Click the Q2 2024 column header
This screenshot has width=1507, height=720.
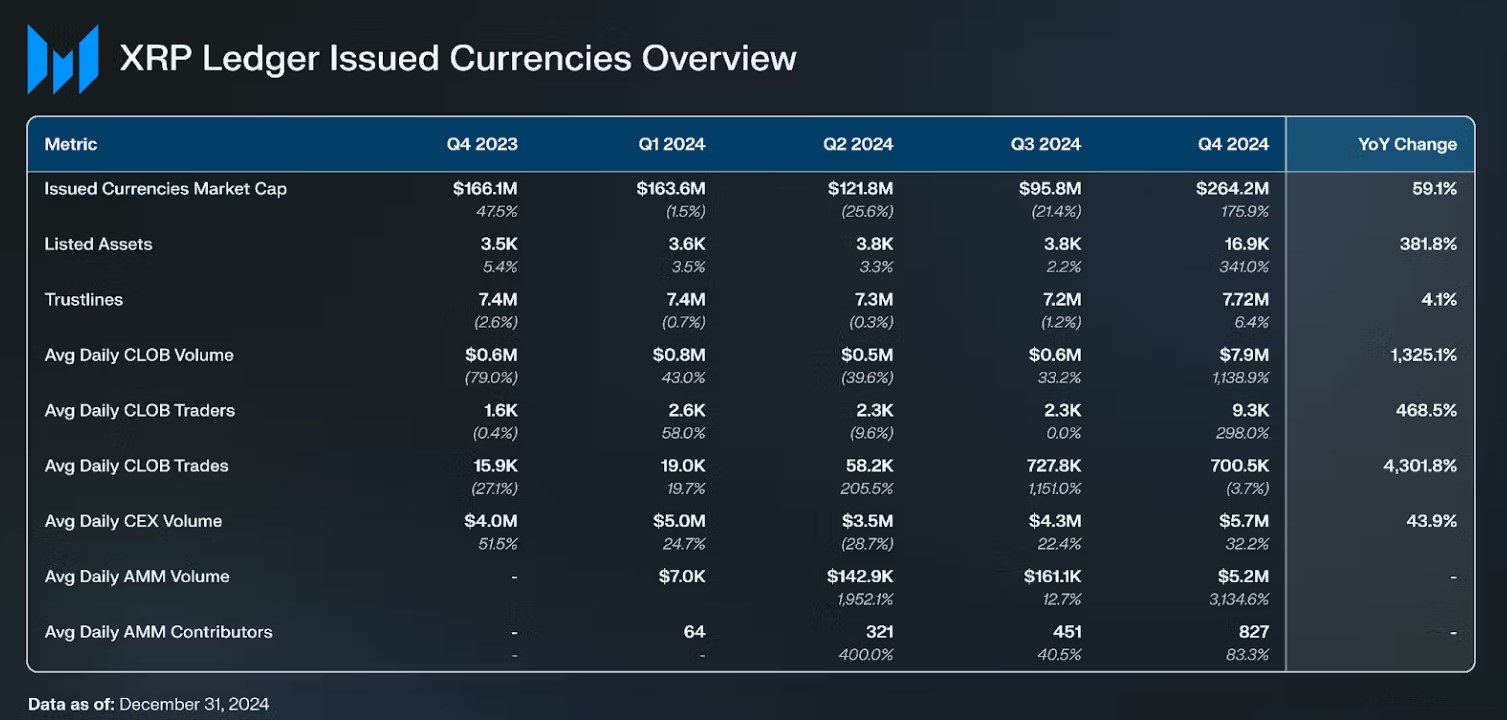click(858, 144)
